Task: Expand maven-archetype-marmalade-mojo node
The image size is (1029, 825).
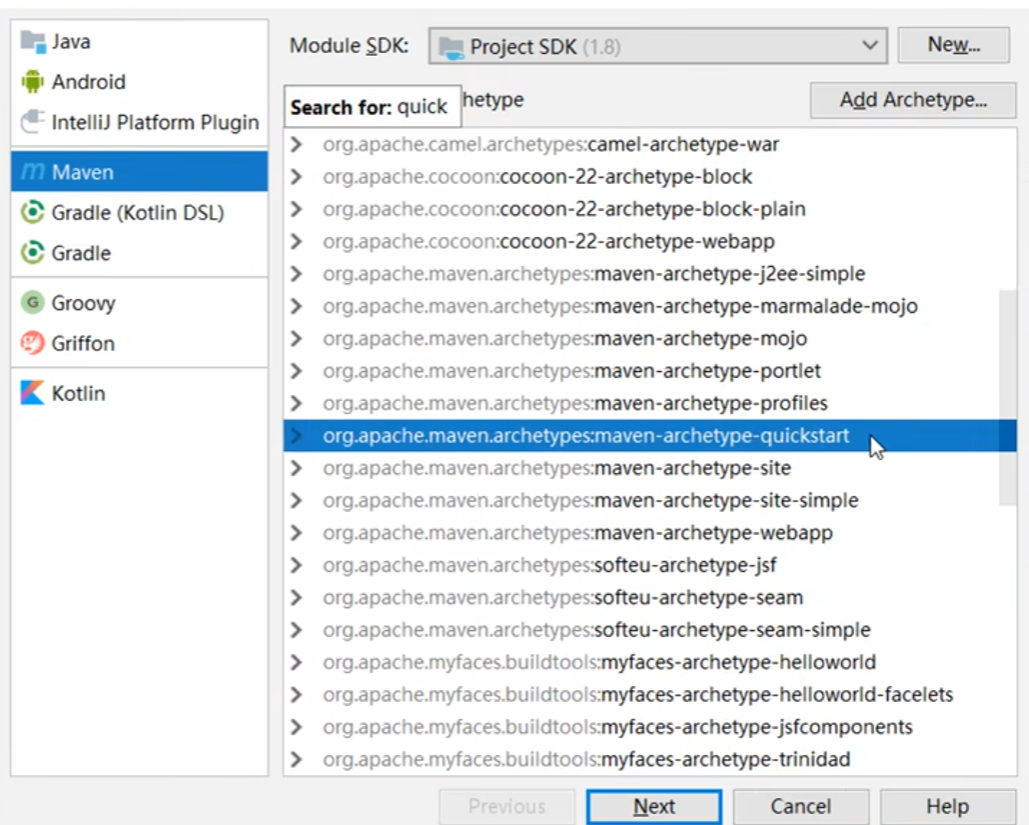Action: coord(297,306)
